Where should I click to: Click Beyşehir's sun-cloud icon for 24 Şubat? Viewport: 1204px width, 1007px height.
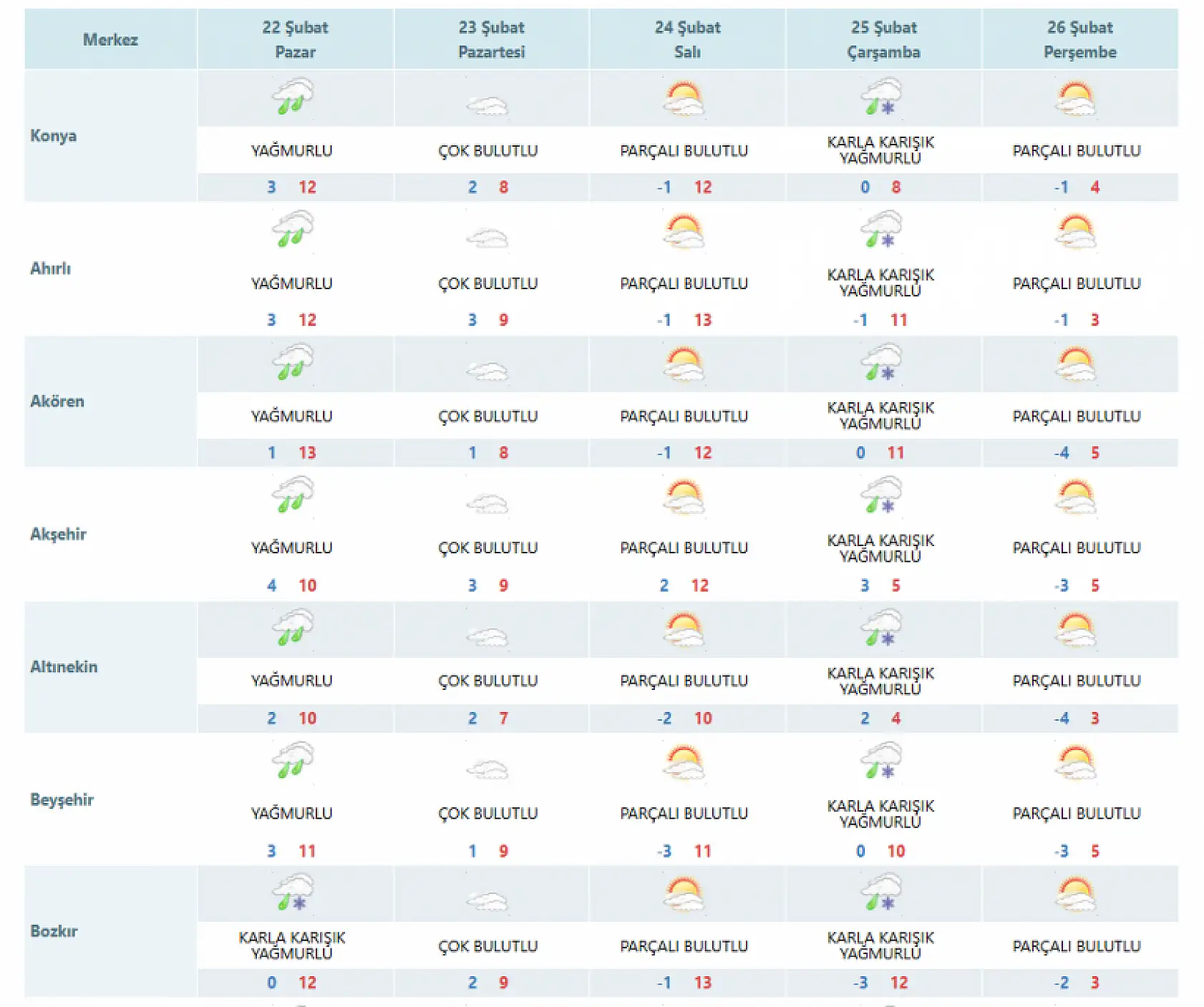pyautogui.click(x=684, y=762)
